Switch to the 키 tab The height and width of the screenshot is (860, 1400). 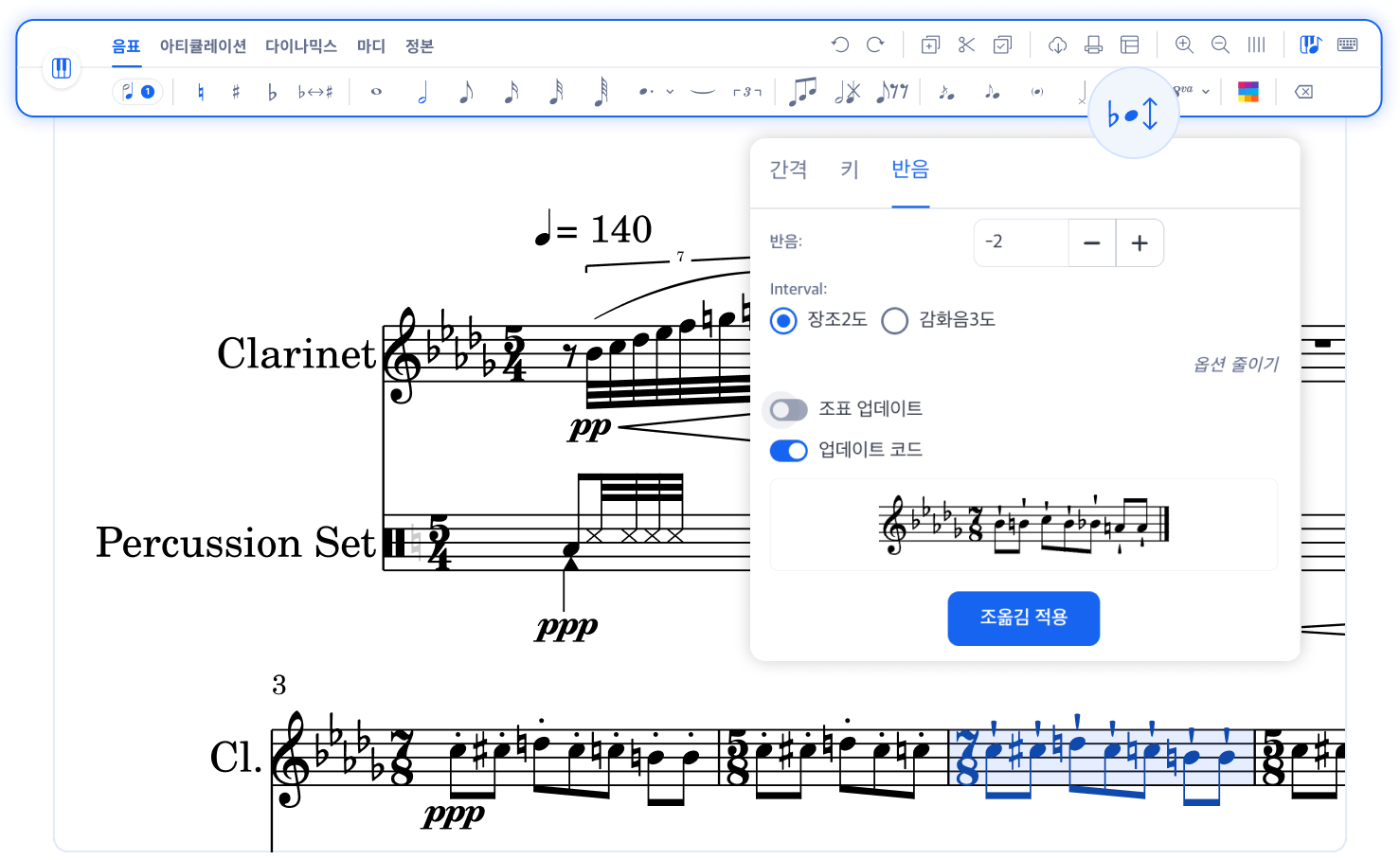pos(849,170)
